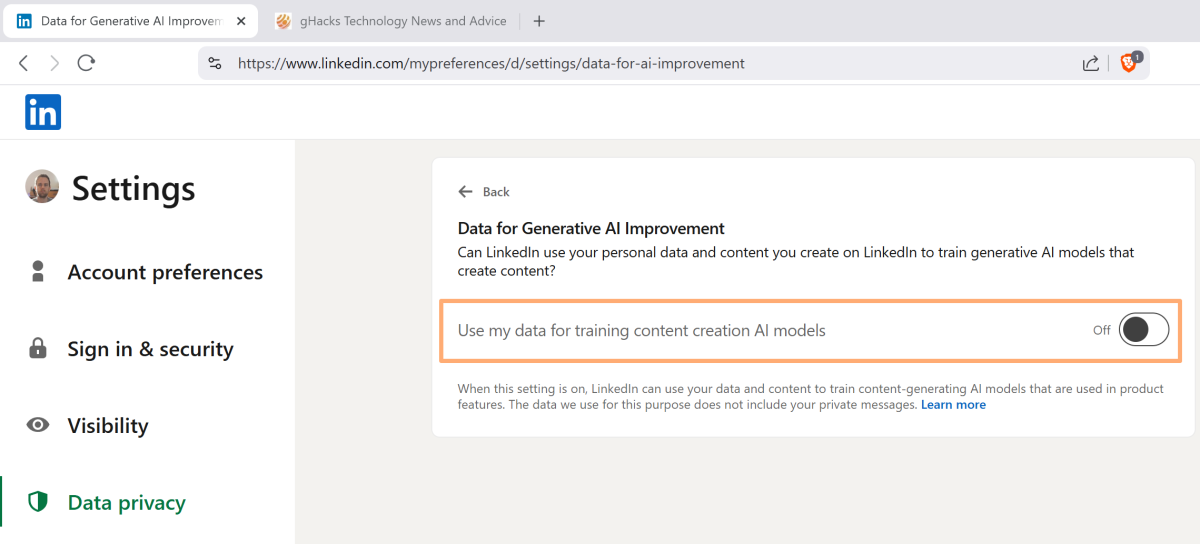This screenshot has height=544, width=1200.
Task: Open the site settings icon in address bar
Action: point(214,63)
